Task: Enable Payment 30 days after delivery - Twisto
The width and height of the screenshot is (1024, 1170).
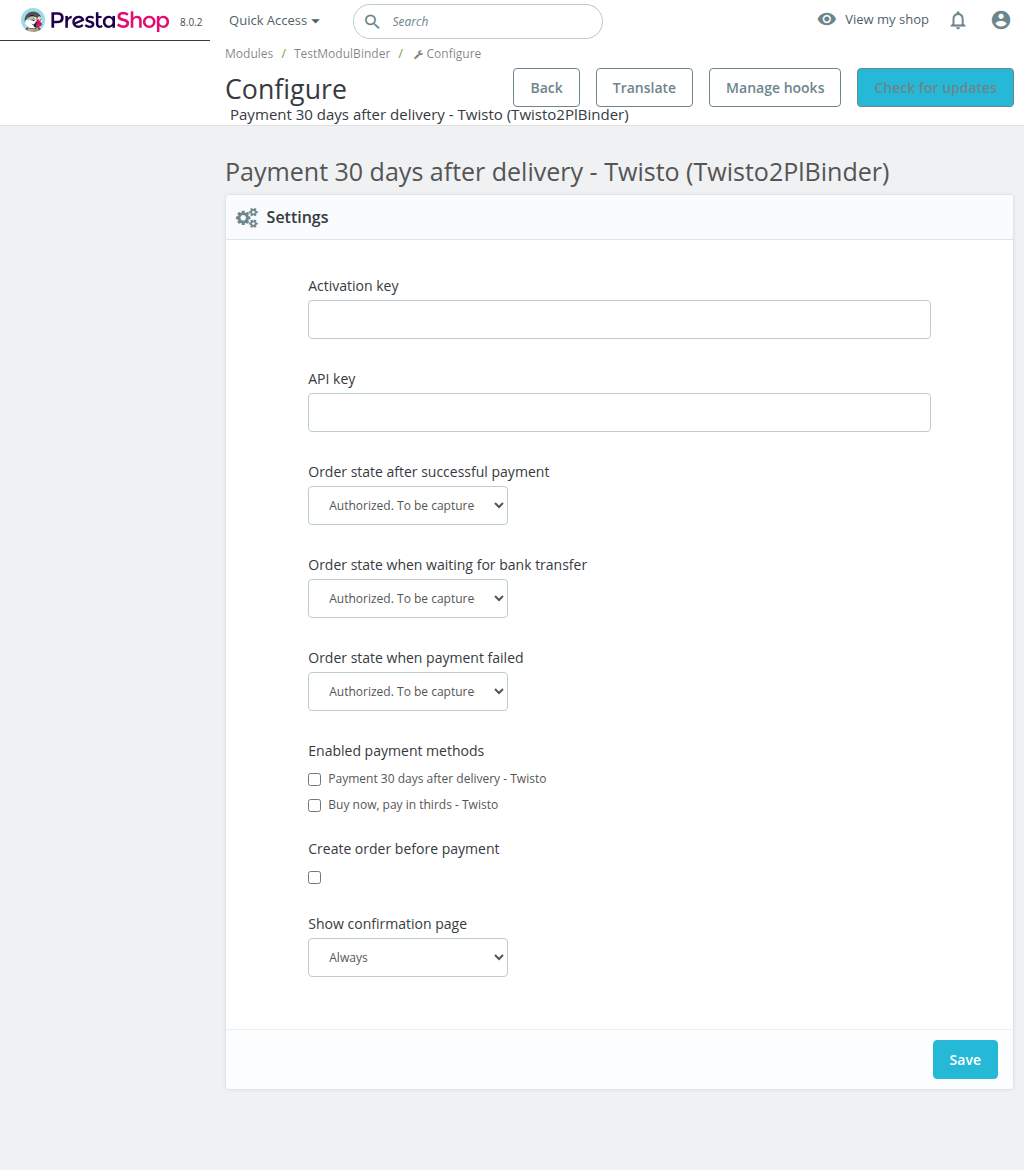Action: click(x=314, y=779)
